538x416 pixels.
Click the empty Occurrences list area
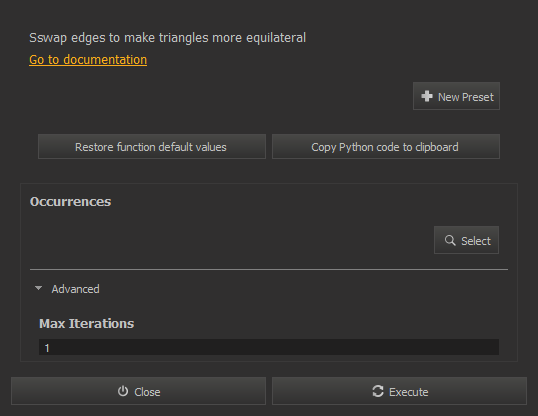[x=230, y=240]
